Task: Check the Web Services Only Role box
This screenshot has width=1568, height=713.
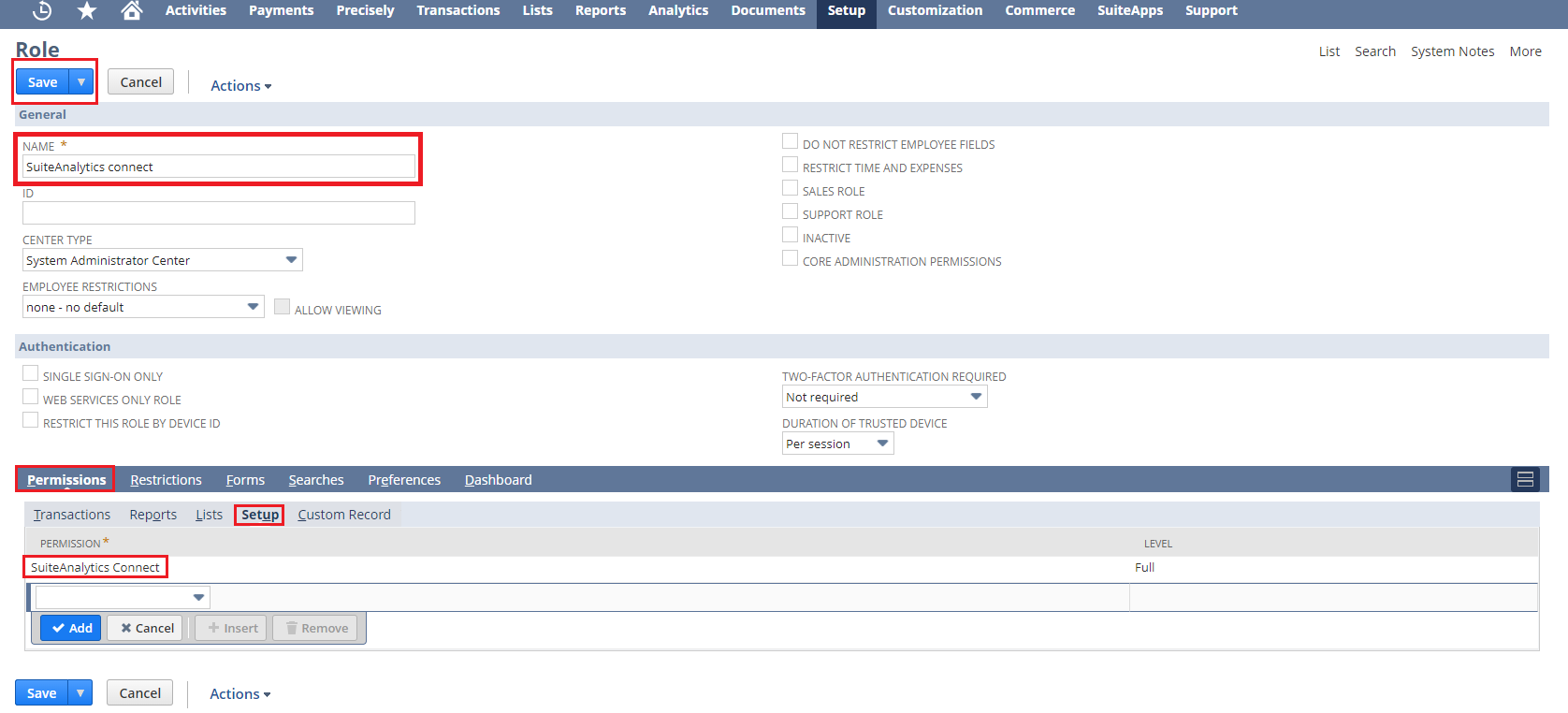Action: (x=31, y=398)
